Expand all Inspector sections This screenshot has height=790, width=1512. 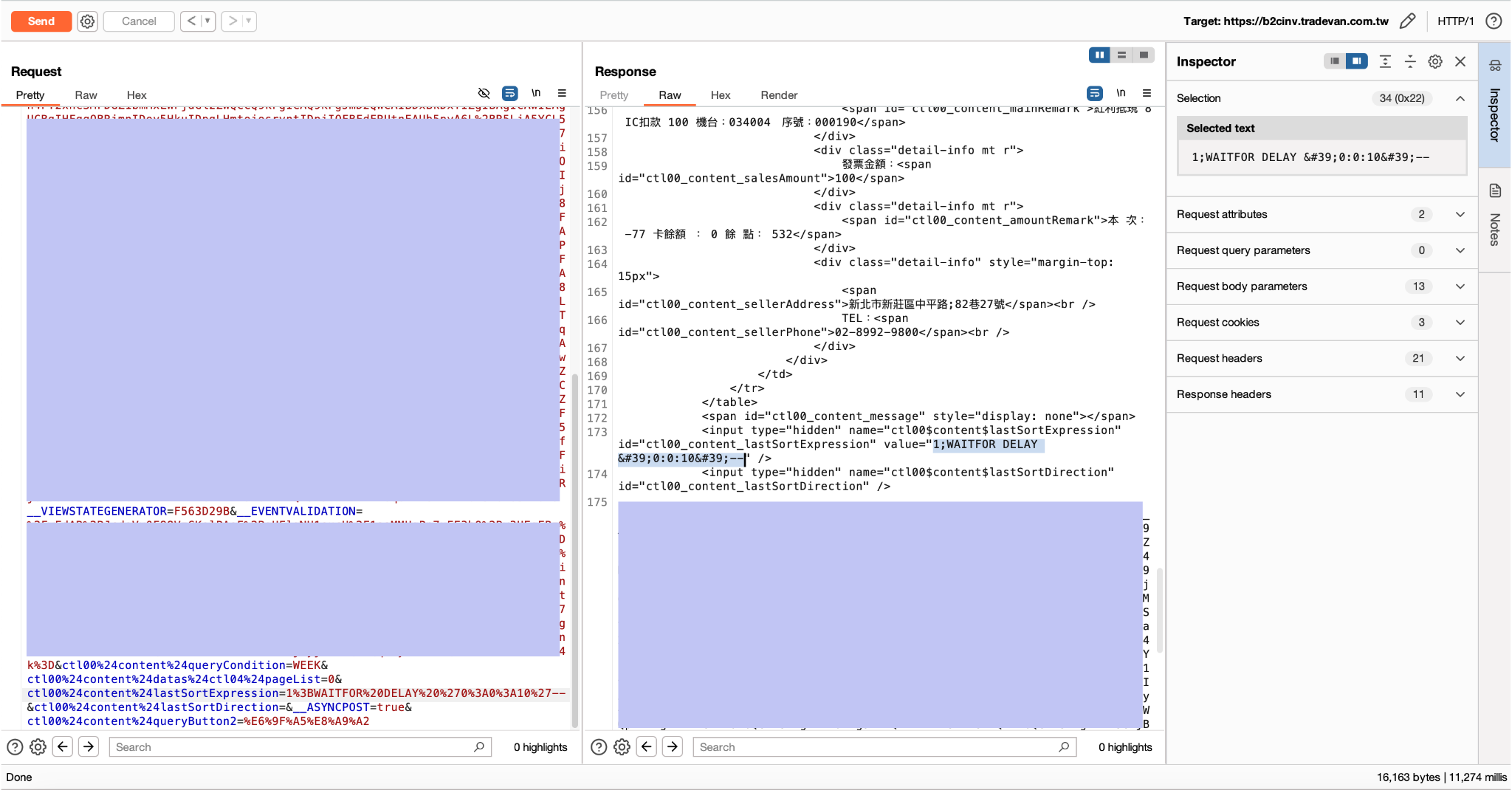click(1385, 61)
